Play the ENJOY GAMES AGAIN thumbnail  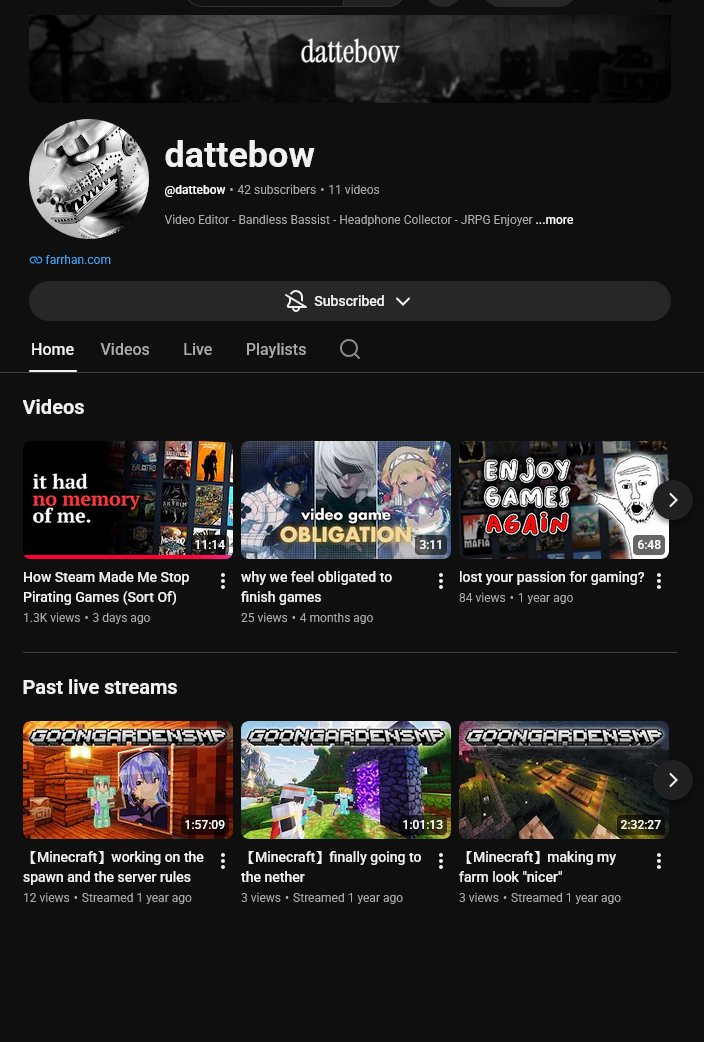pos(564,500)
